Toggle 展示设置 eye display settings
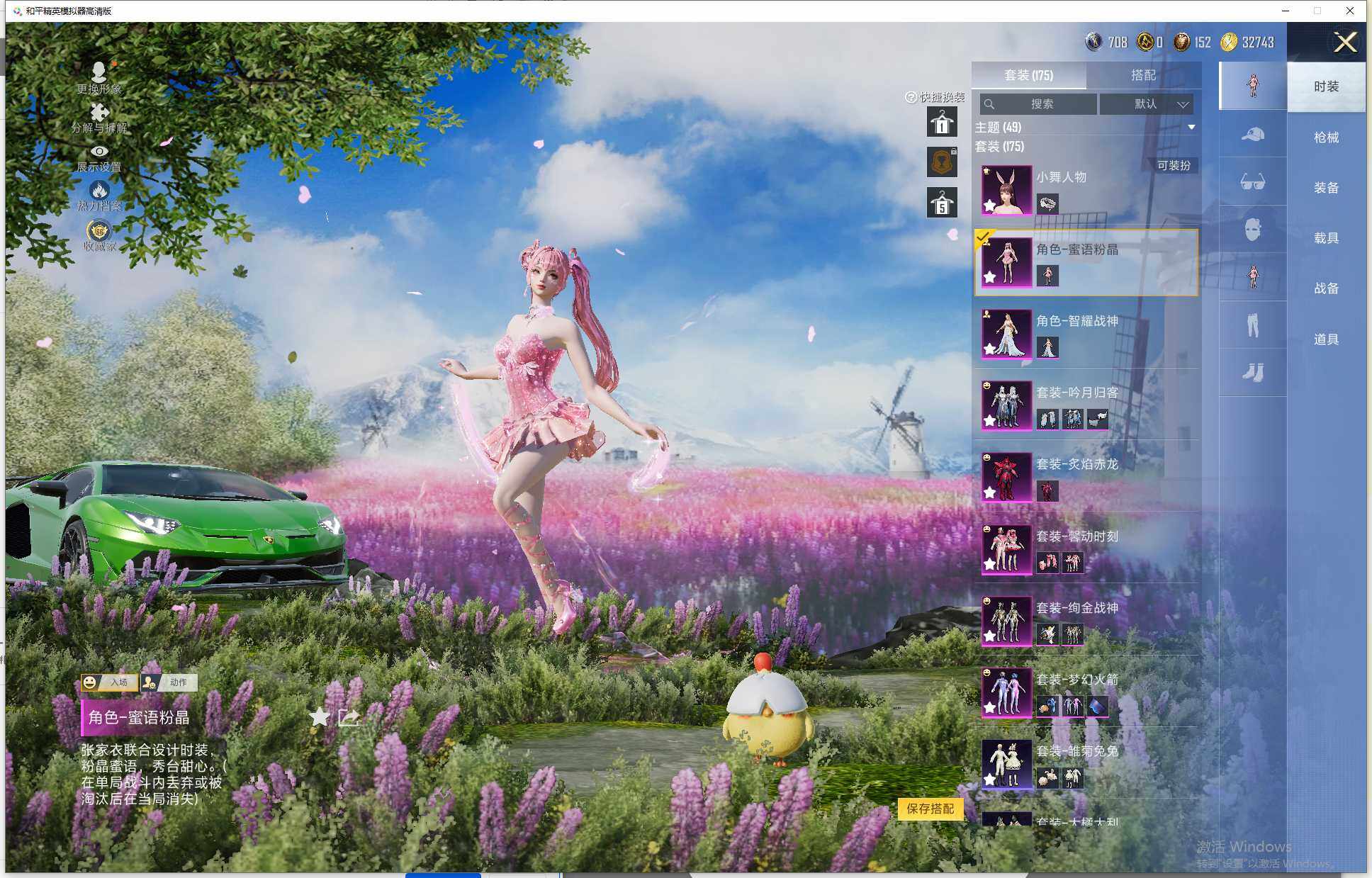 99,151
